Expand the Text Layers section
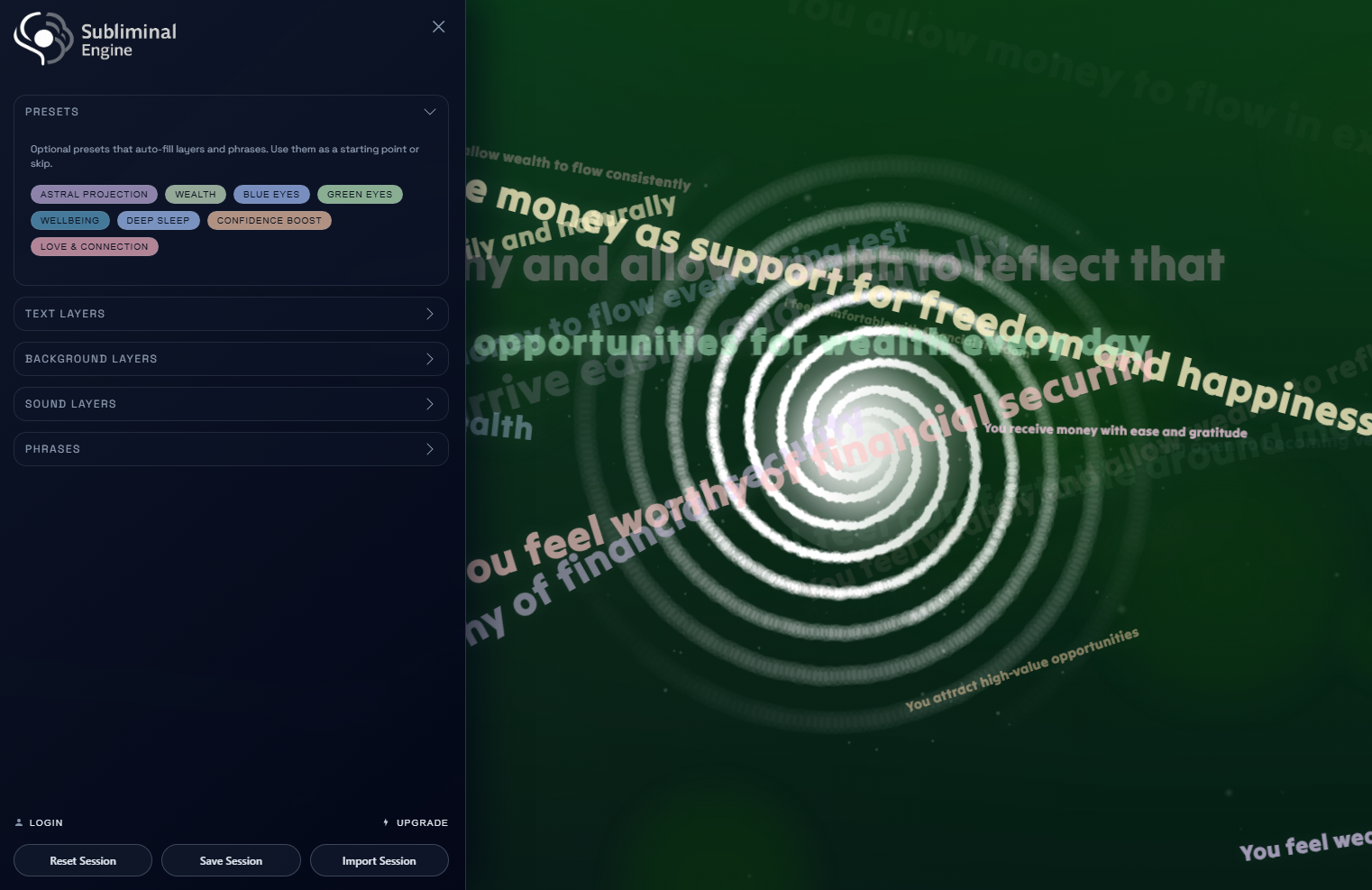This screenshot has height=890, width=1372. [231, 314]
